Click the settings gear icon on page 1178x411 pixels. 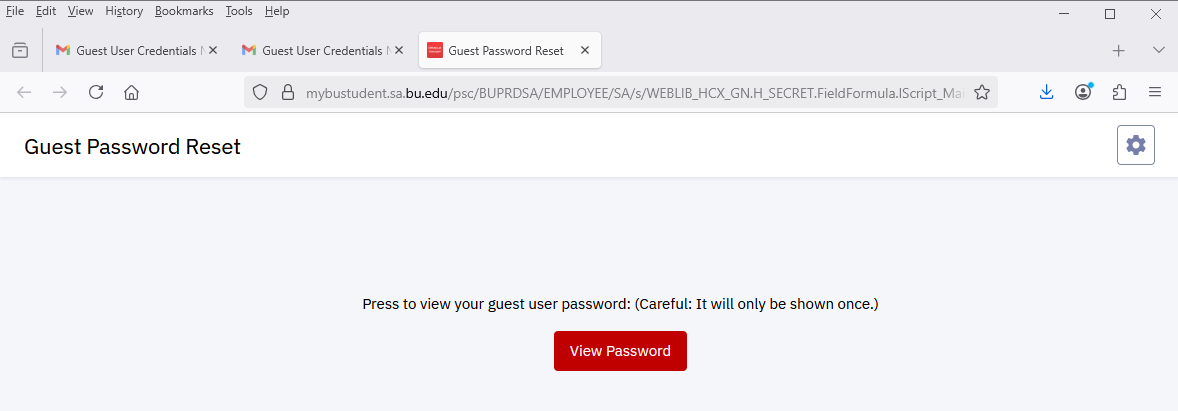[x=1135, y=146]
